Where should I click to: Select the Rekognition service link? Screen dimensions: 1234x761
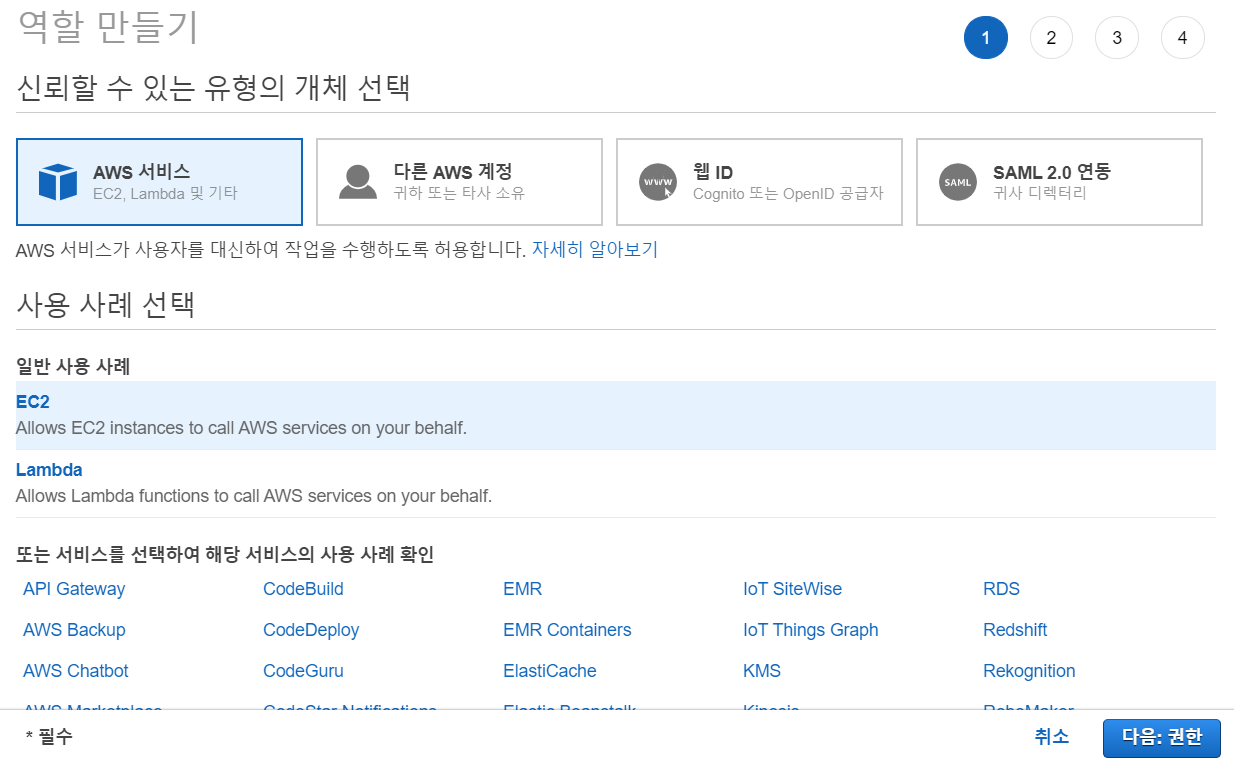pyautogui.click(x=1029, y=671)
